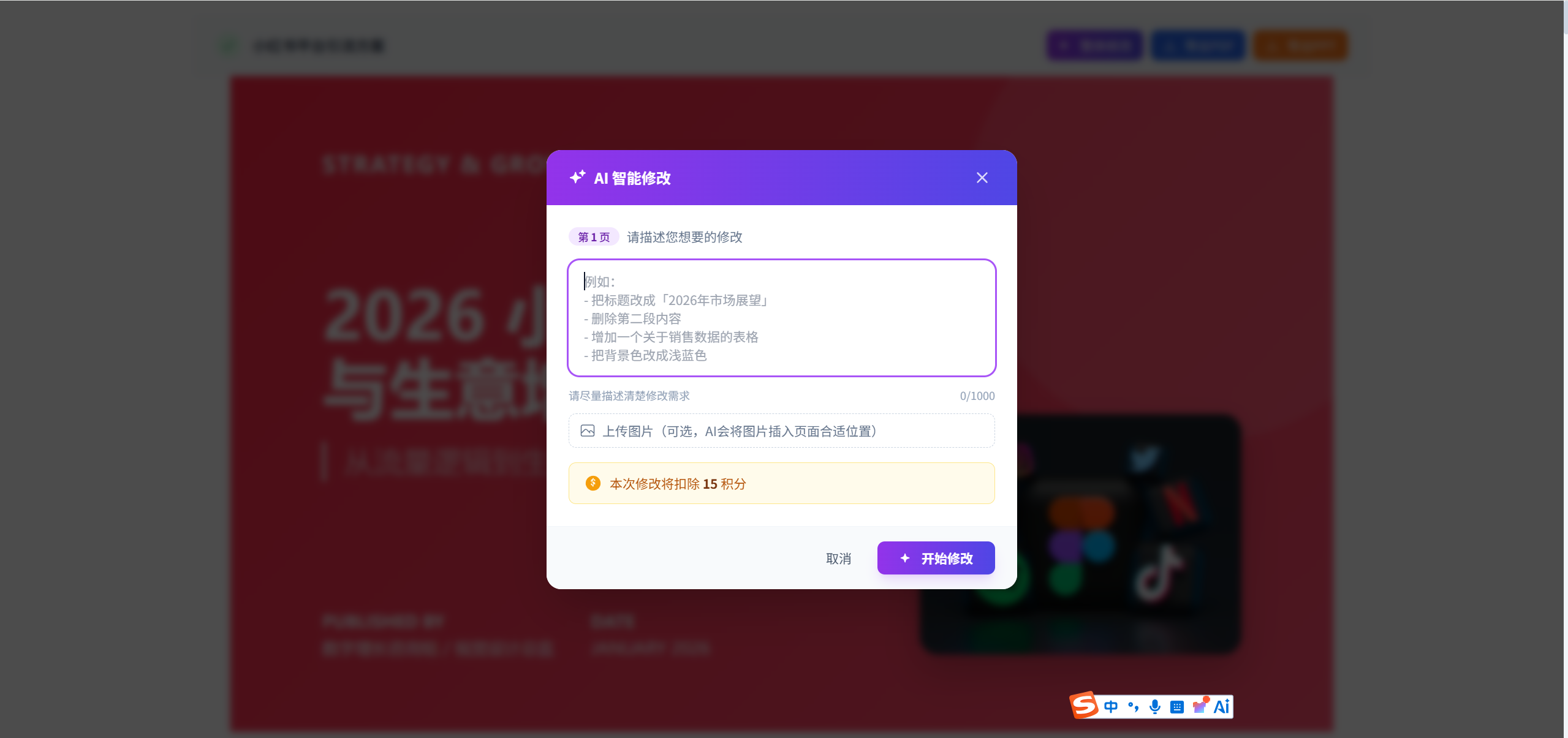
Task: Click the modification description text area
Action: pos(781,318)
